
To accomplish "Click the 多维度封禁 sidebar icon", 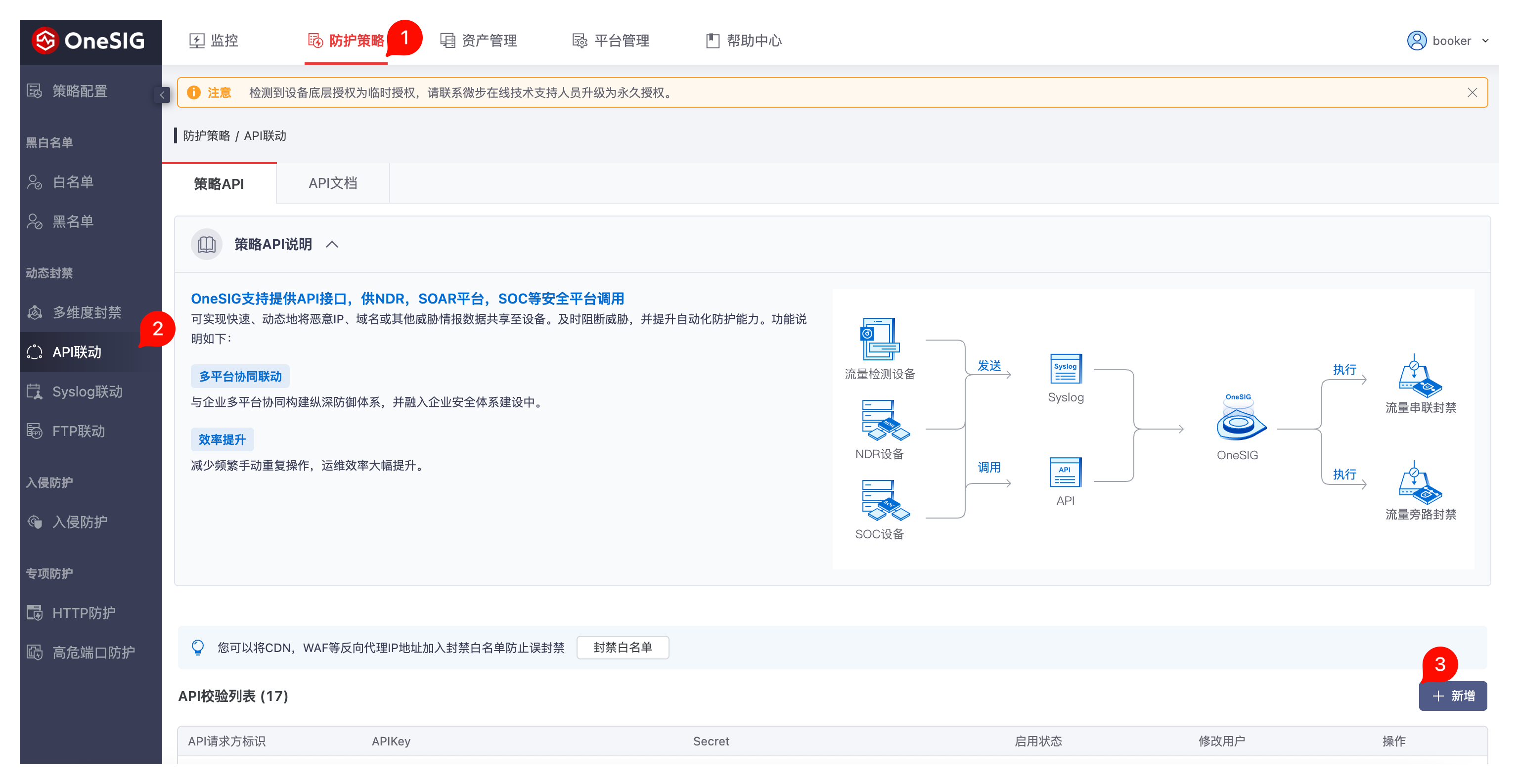I will 34,312.
